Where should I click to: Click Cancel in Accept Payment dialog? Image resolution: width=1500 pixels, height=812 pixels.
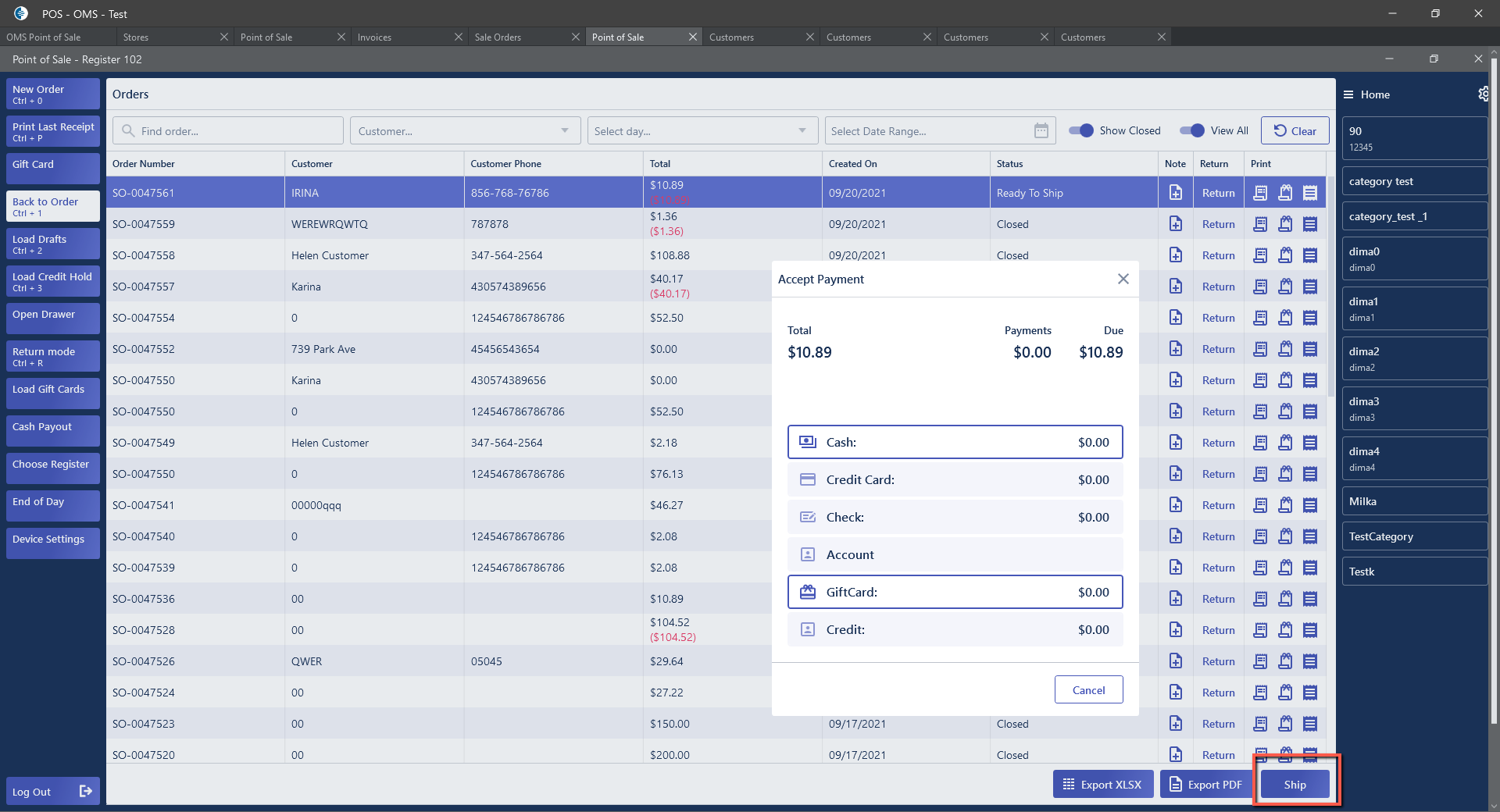(x=1088, y=690)
